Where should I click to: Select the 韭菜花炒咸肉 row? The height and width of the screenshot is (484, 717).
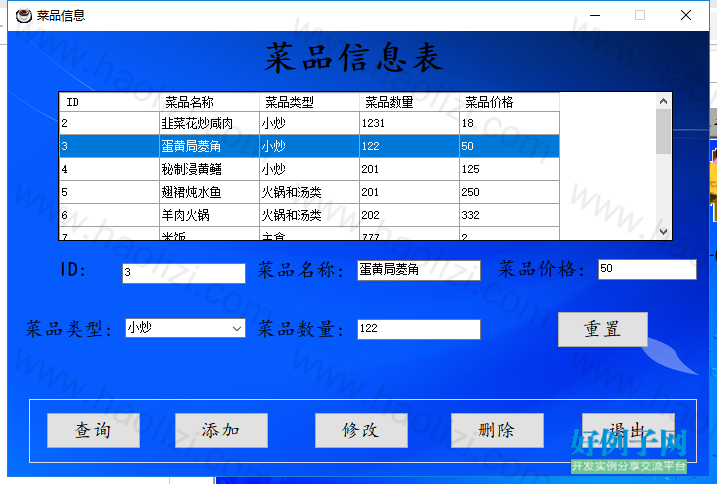(310, 123)
